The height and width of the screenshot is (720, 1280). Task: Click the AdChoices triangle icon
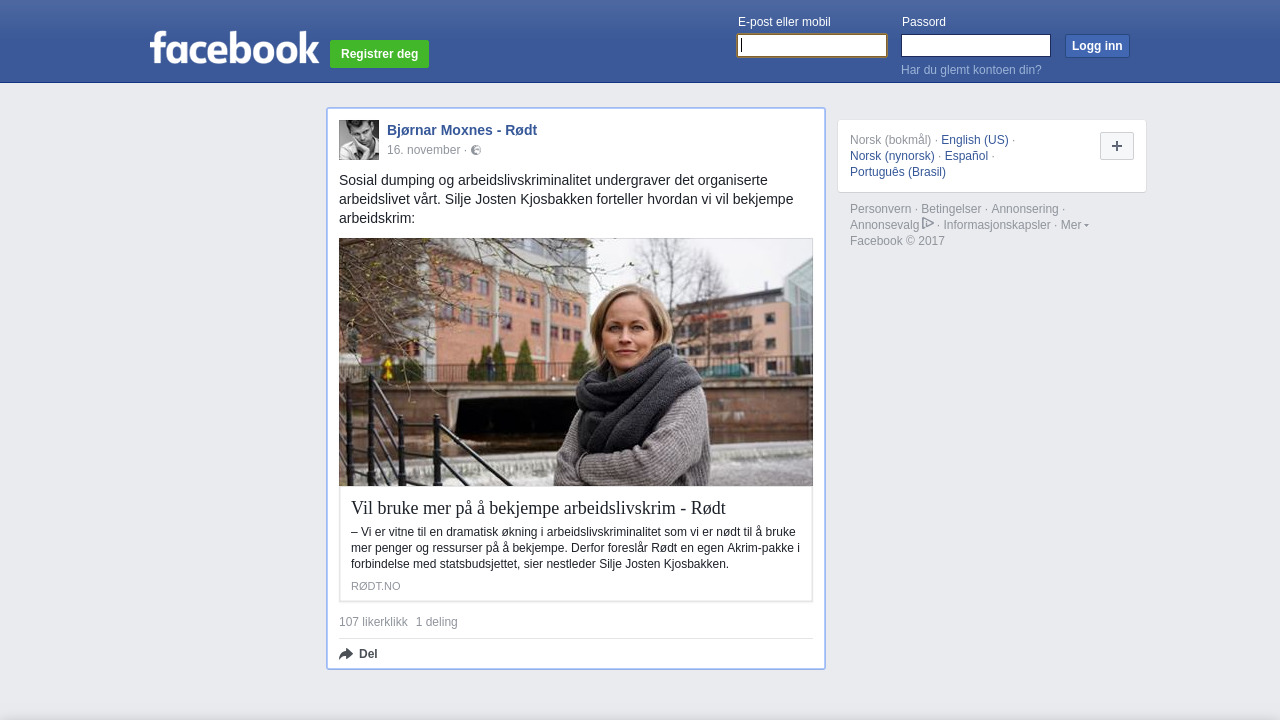point(928,223)
